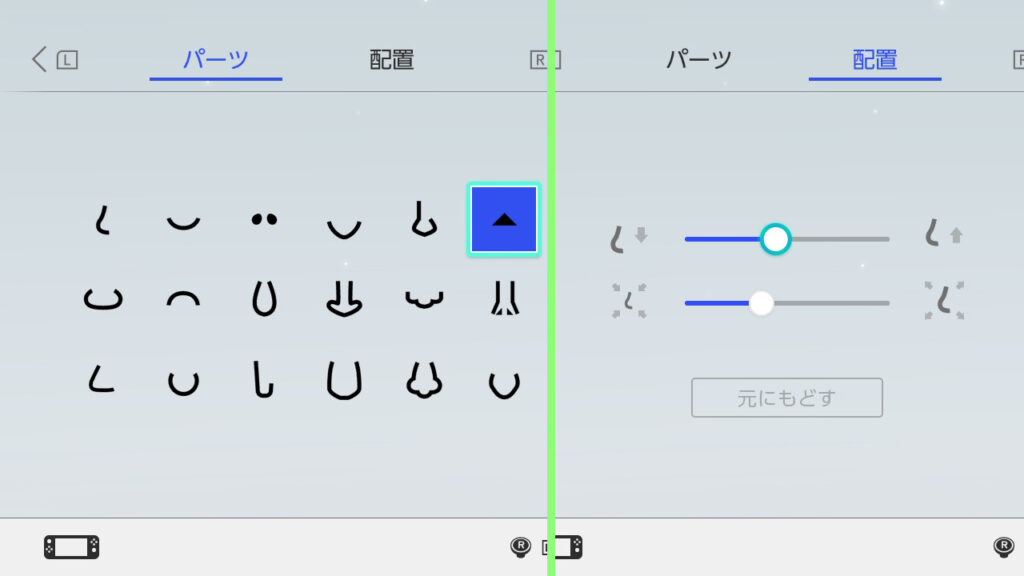This screenshot has width=1024, height=576.
Task: Choose the small arch-shaped nose
Action: pos(184,299)
